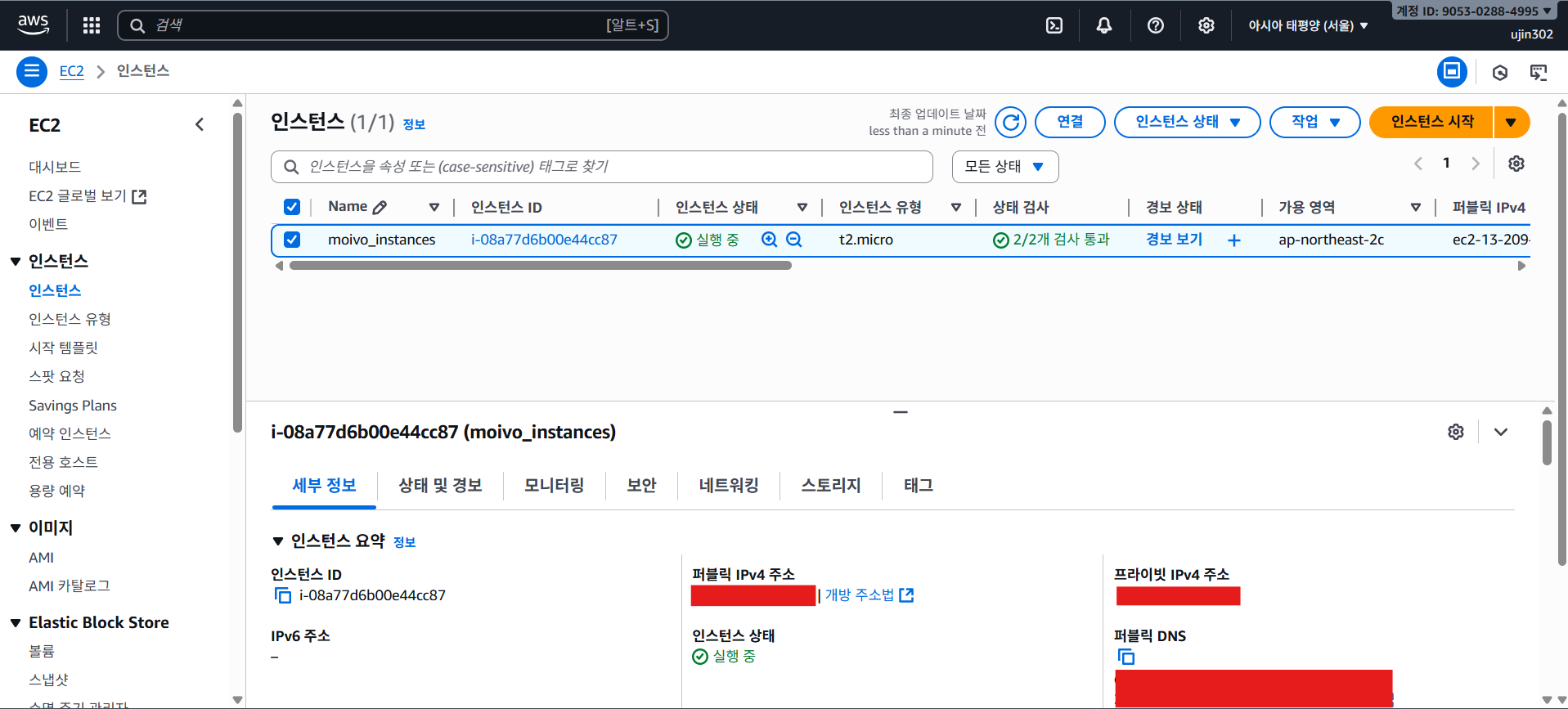Open table preferences gear icon
This screenshot has height=709, width=1568.
(1516, 164)
